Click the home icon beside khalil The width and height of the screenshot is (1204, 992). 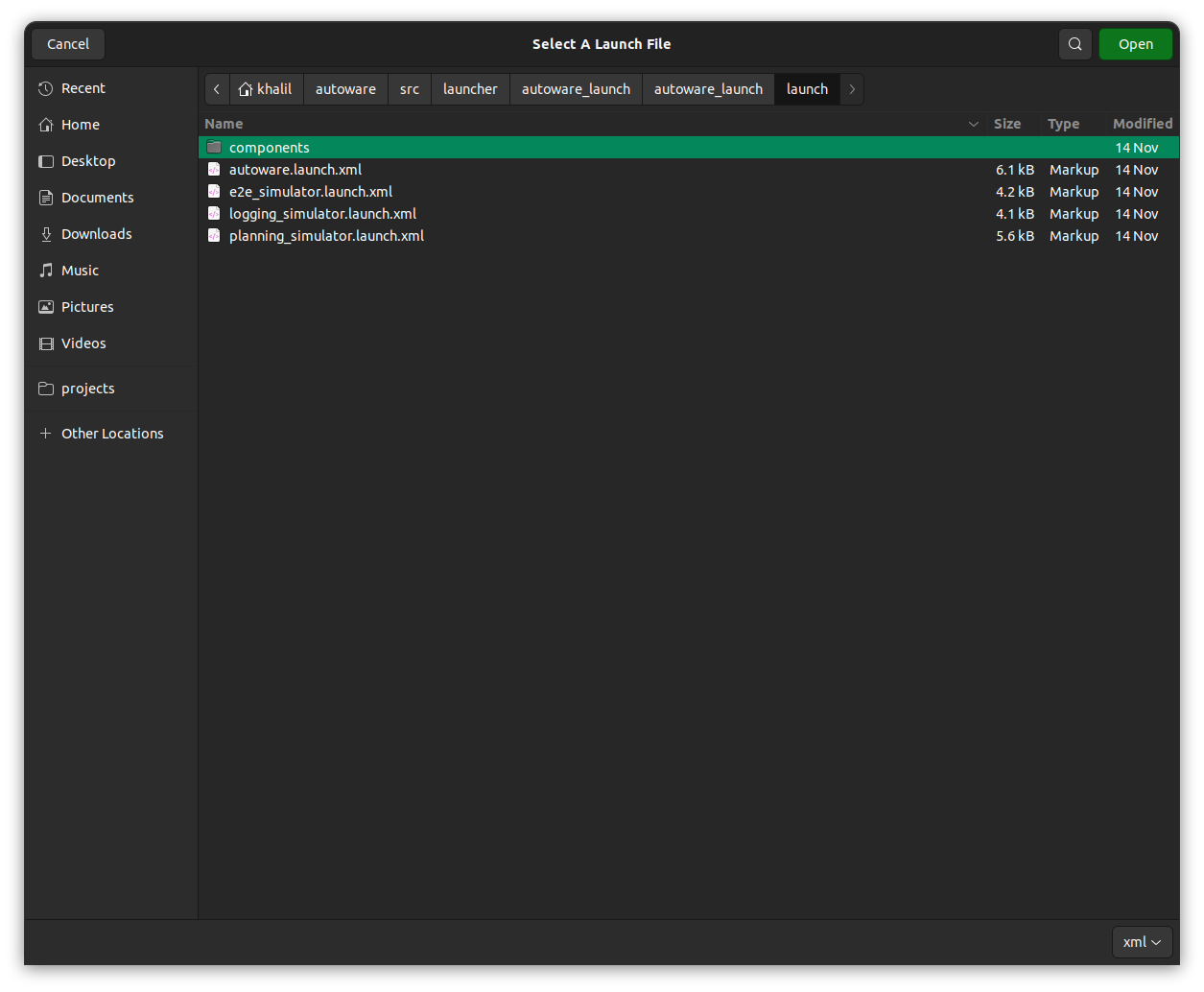[245, 88]
